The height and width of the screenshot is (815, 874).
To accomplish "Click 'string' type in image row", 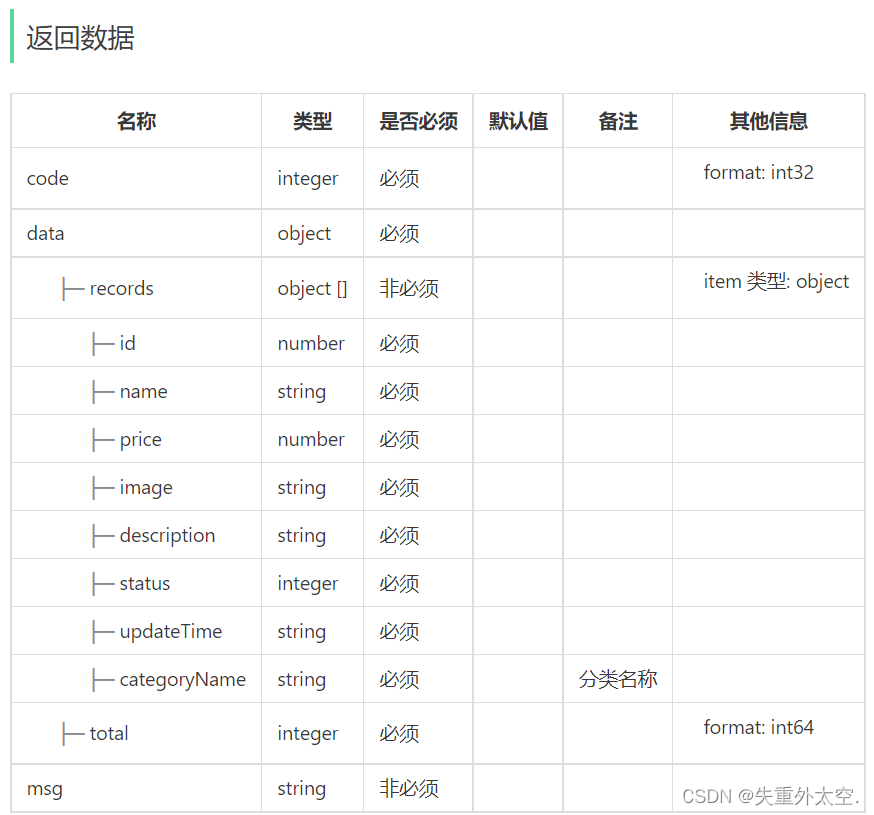I will click(302, 487).
